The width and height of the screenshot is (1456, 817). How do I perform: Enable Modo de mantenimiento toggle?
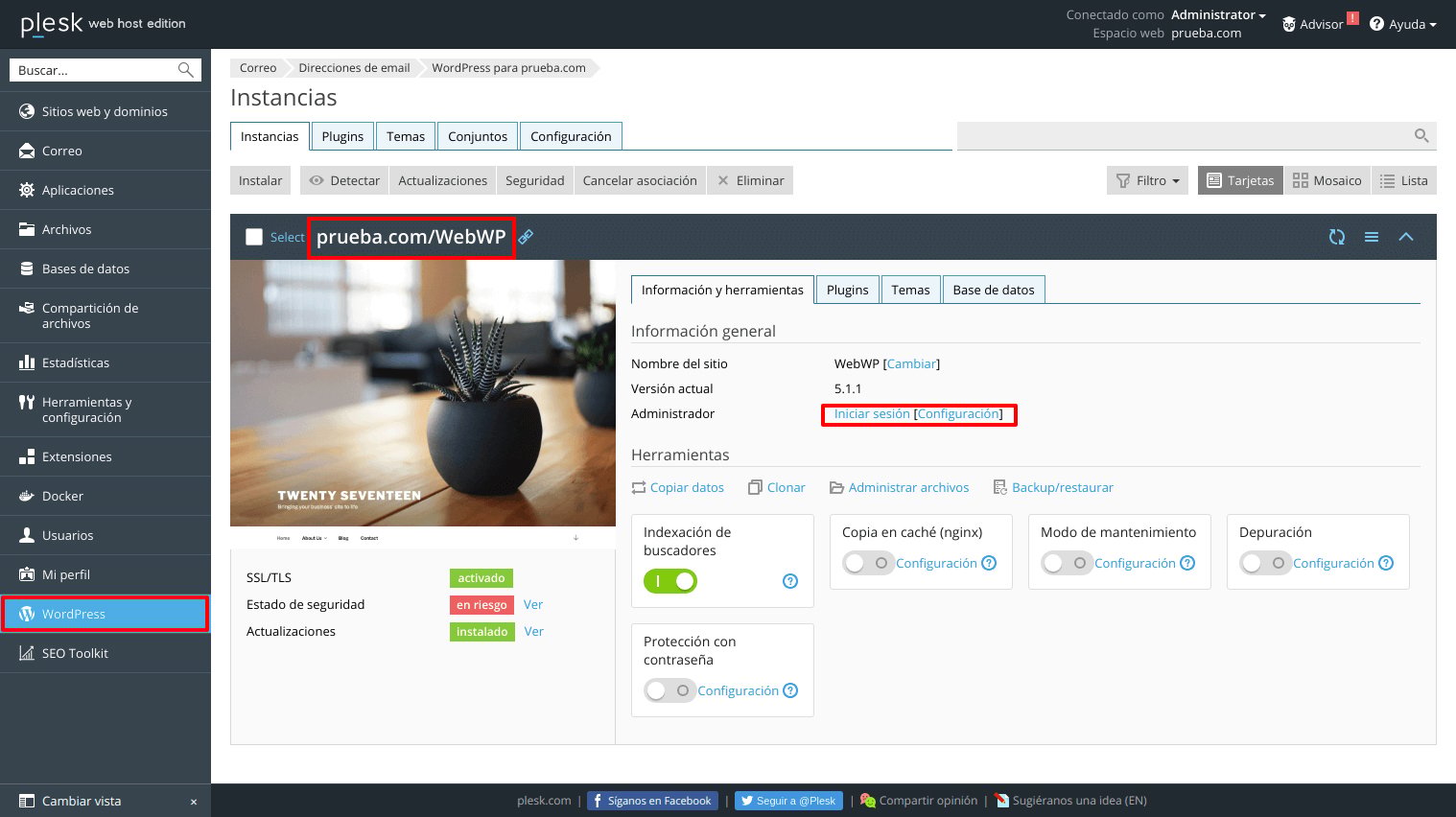(1068, 563)
